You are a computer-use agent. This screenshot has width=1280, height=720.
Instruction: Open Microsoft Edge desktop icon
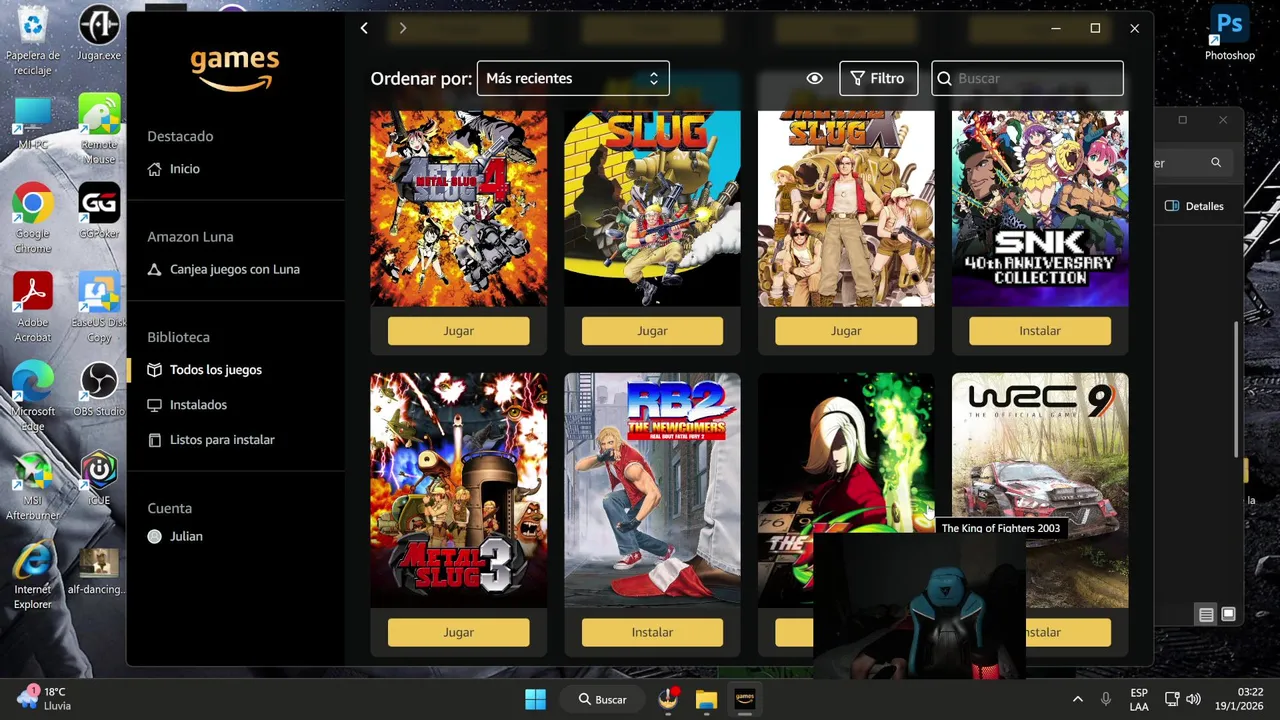click(33, 396)
